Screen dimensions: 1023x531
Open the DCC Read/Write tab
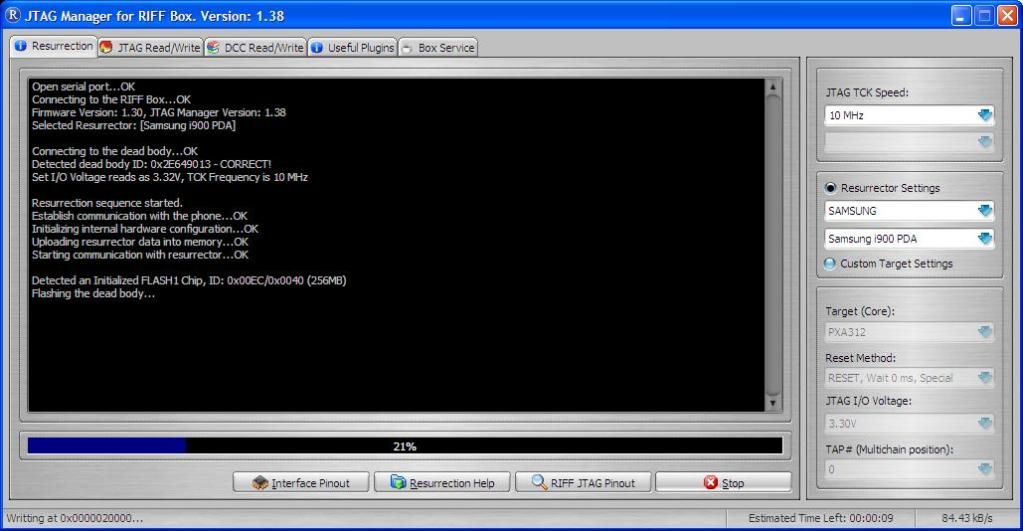(x=255, y=47)
